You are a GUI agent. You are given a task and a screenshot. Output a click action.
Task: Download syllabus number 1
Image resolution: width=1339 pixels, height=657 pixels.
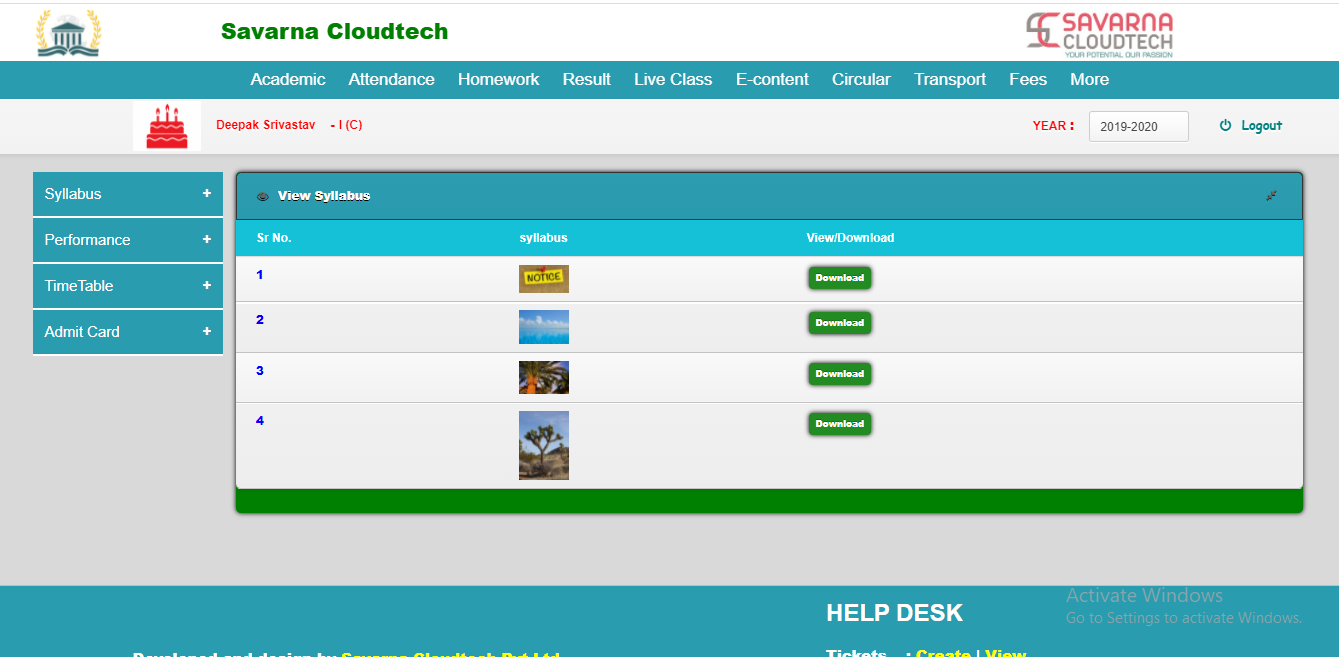point(839,278)
